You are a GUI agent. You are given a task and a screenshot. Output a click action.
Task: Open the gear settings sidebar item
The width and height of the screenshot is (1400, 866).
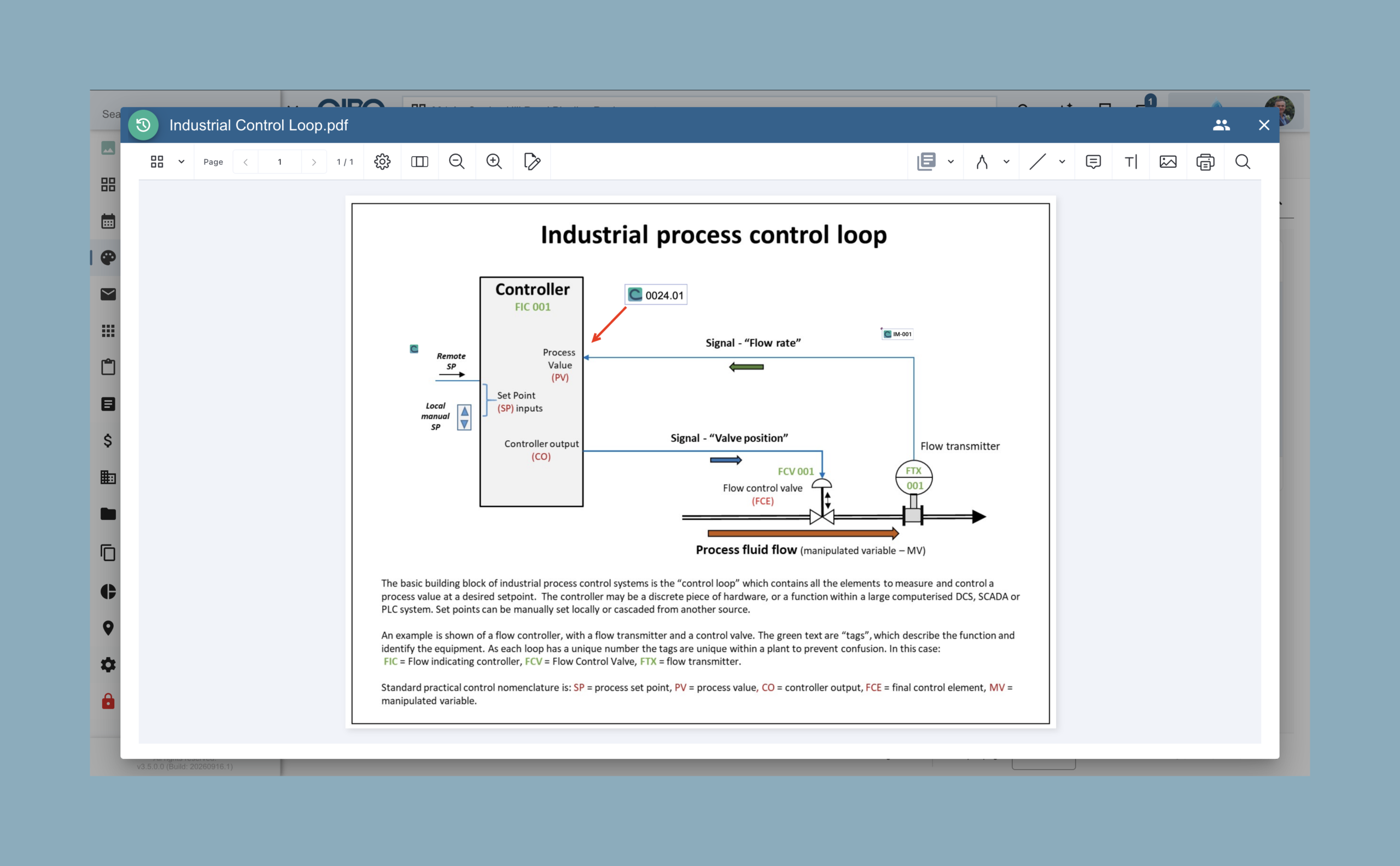tap(108, 664)
